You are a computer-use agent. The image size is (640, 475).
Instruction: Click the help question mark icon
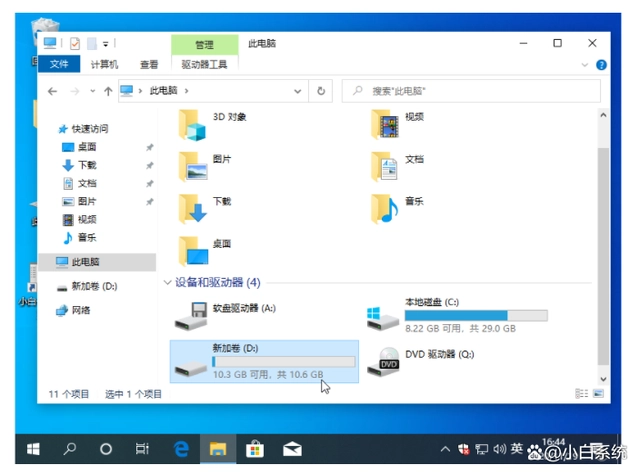(x=601, y=64)
